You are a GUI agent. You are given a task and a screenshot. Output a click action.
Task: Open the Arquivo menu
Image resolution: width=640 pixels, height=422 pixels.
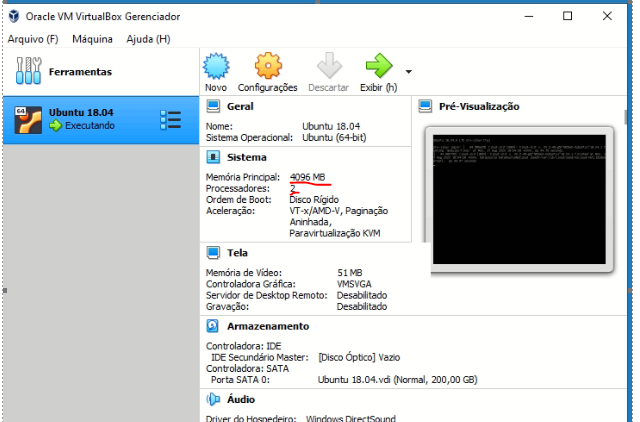(33, 39)
